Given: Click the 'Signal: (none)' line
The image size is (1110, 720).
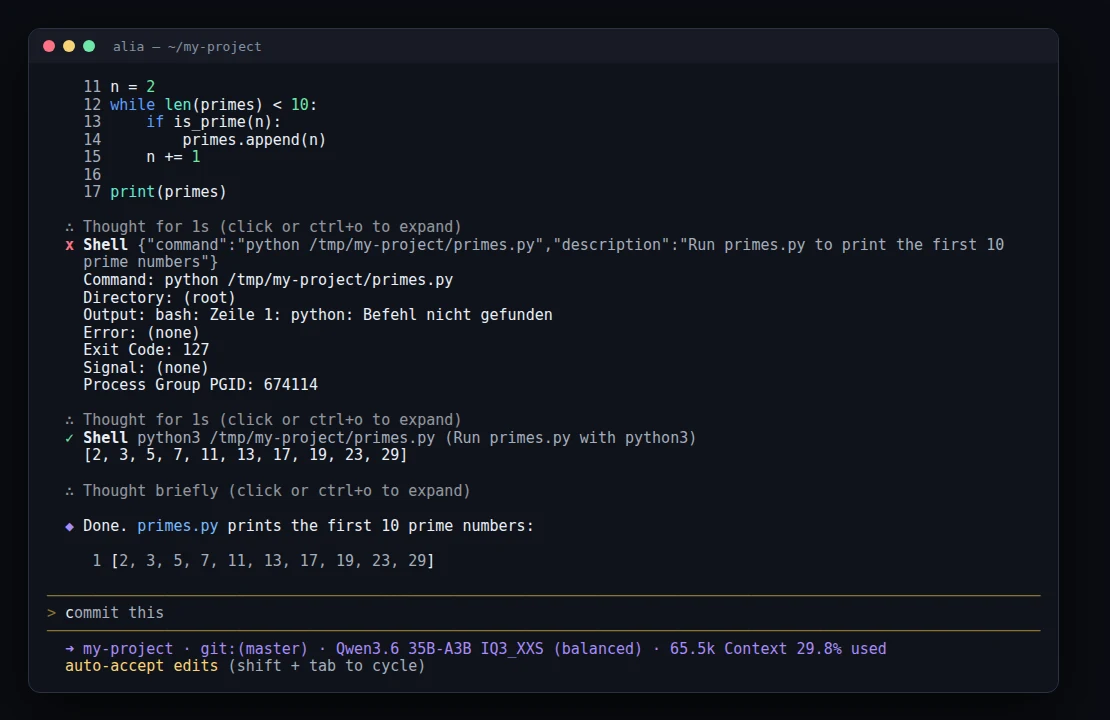Looking at the screenshot, I should click(146, 367).
